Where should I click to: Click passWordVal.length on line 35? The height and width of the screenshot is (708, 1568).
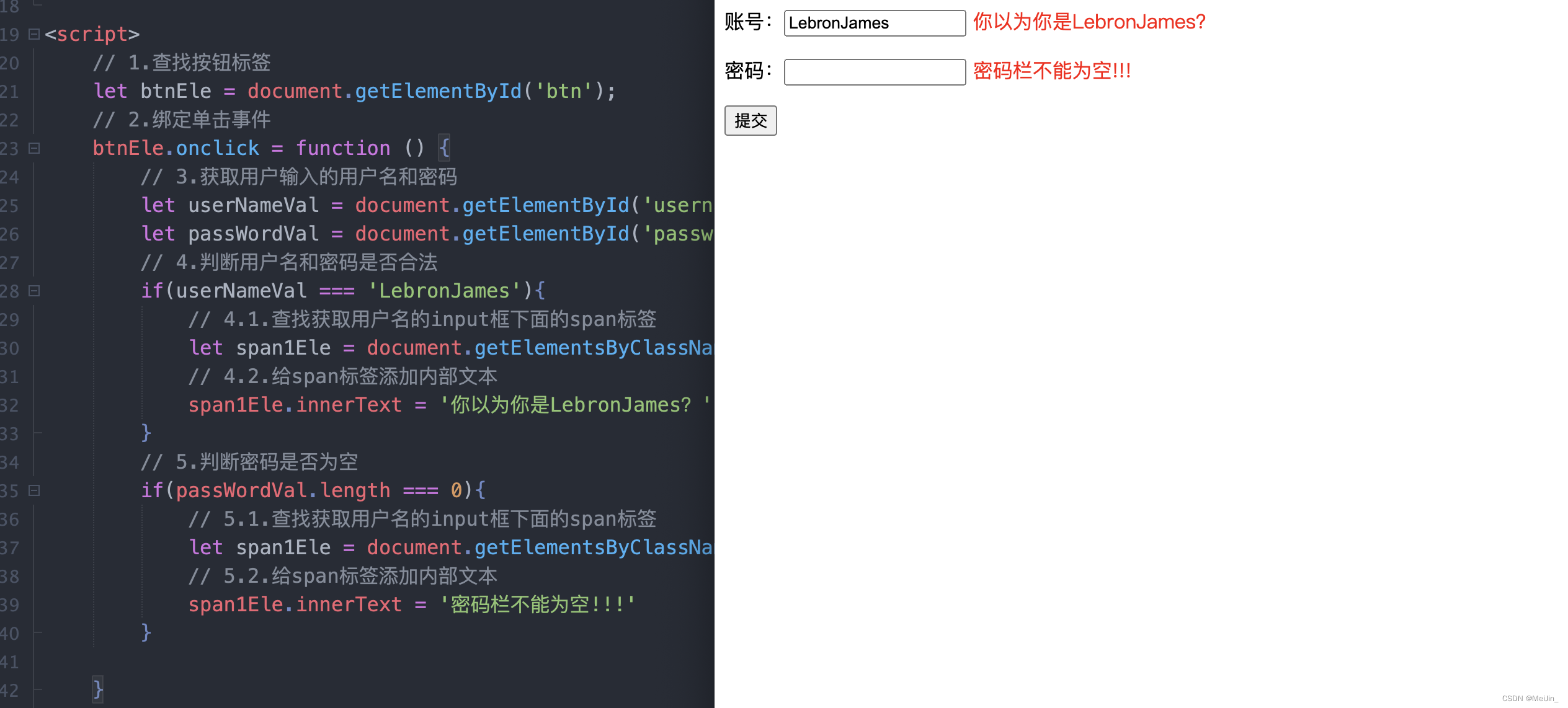point(283,490)
